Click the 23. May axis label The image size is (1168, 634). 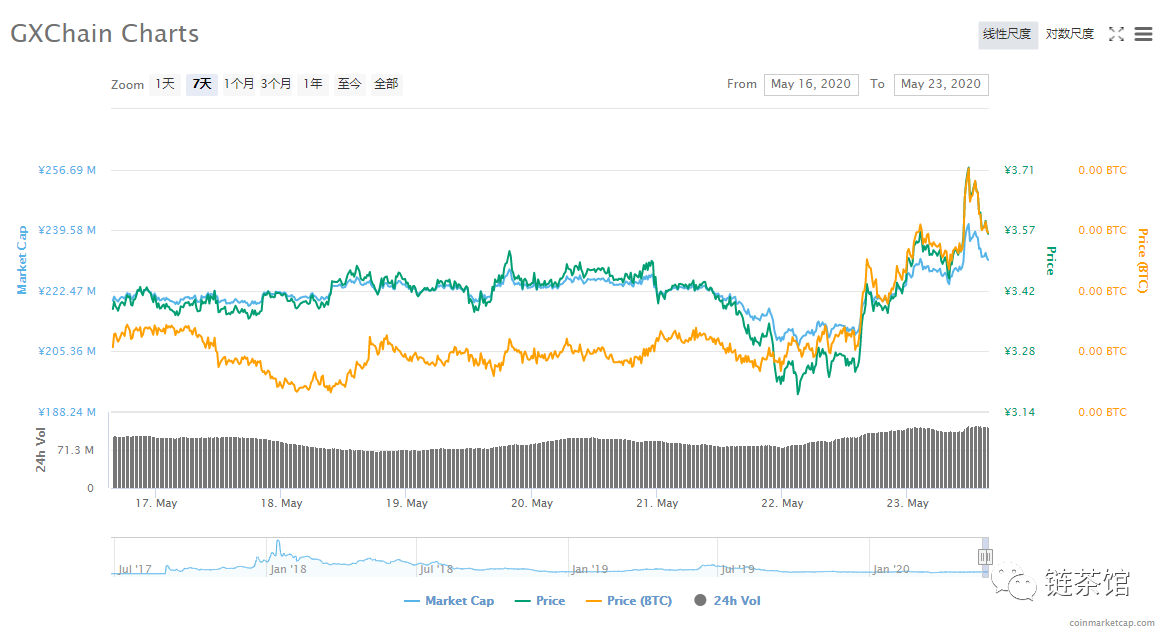pos(907,504)
